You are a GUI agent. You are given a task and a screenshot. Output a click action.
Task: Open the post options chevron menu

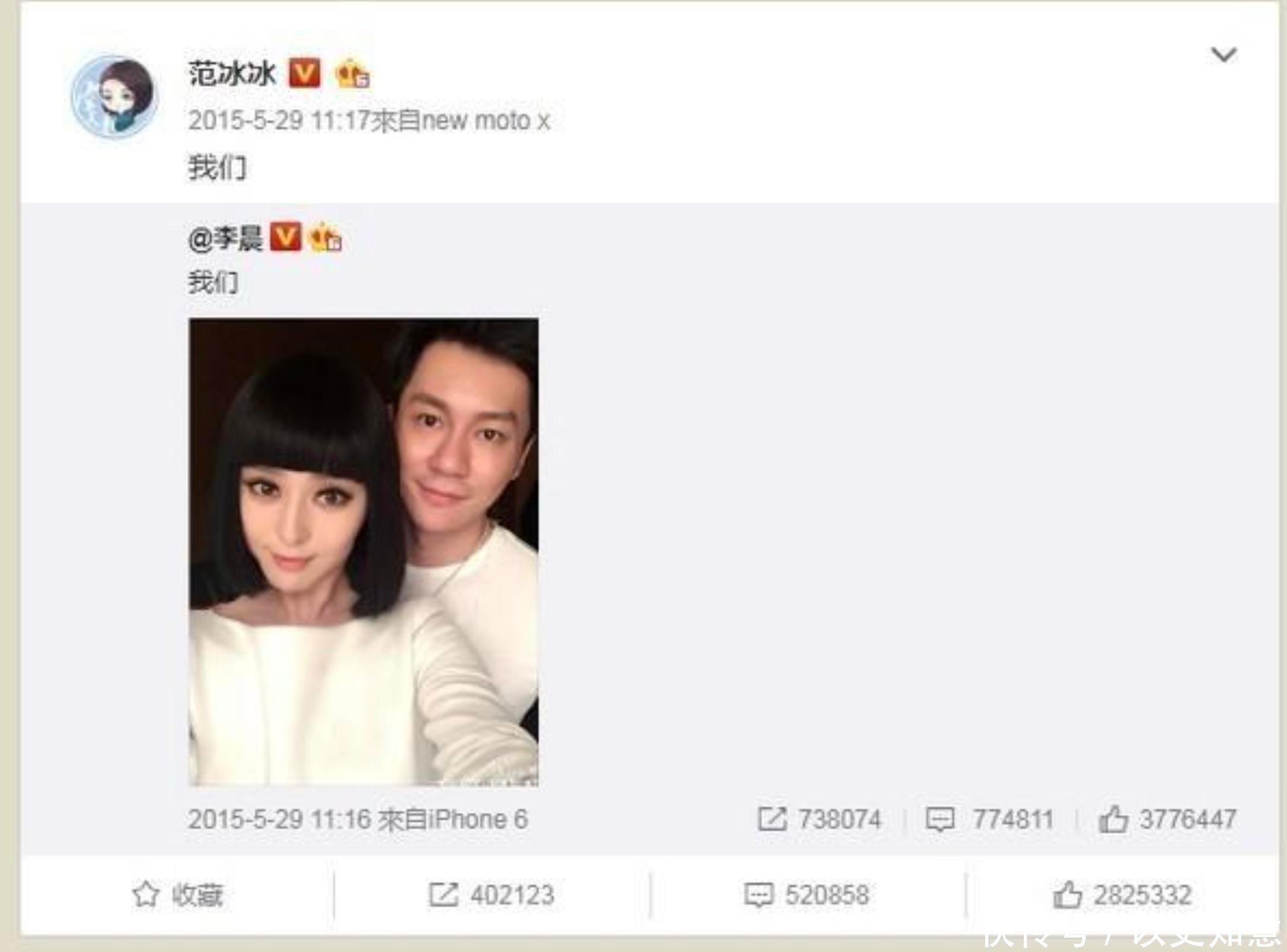(x=1223, y=55)
